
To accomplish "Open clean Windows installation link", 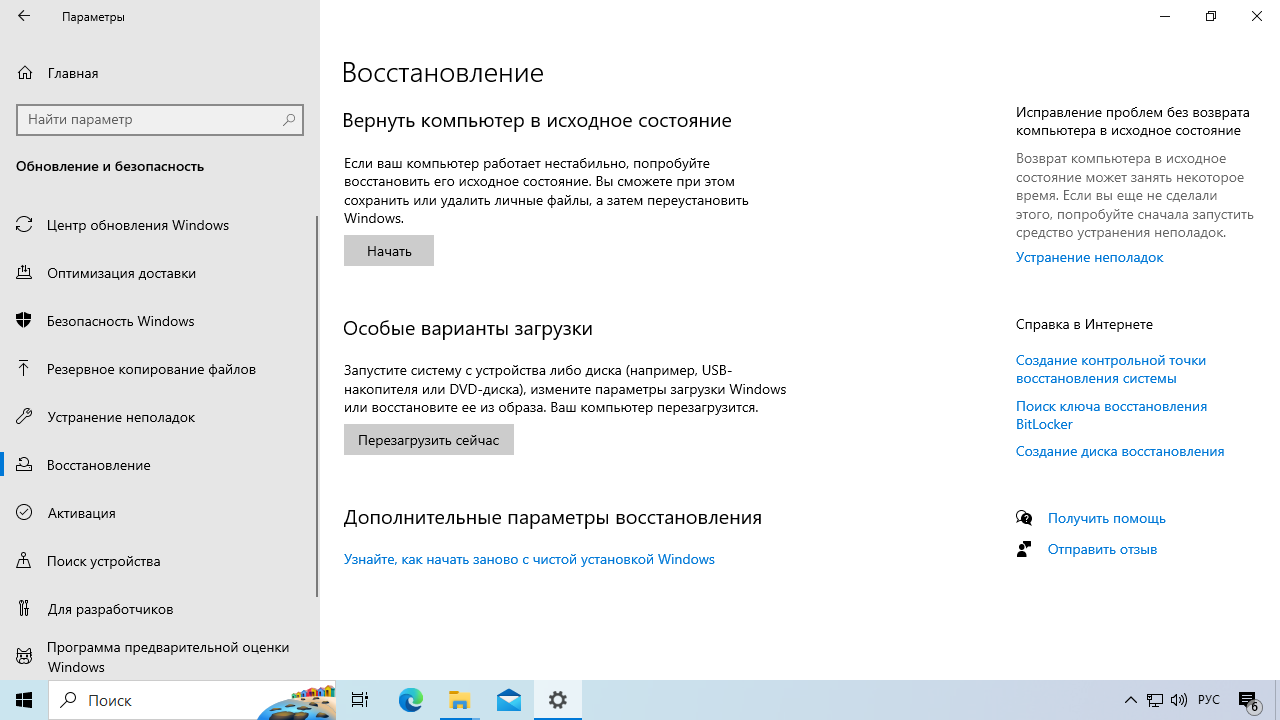I will [529, 559].
